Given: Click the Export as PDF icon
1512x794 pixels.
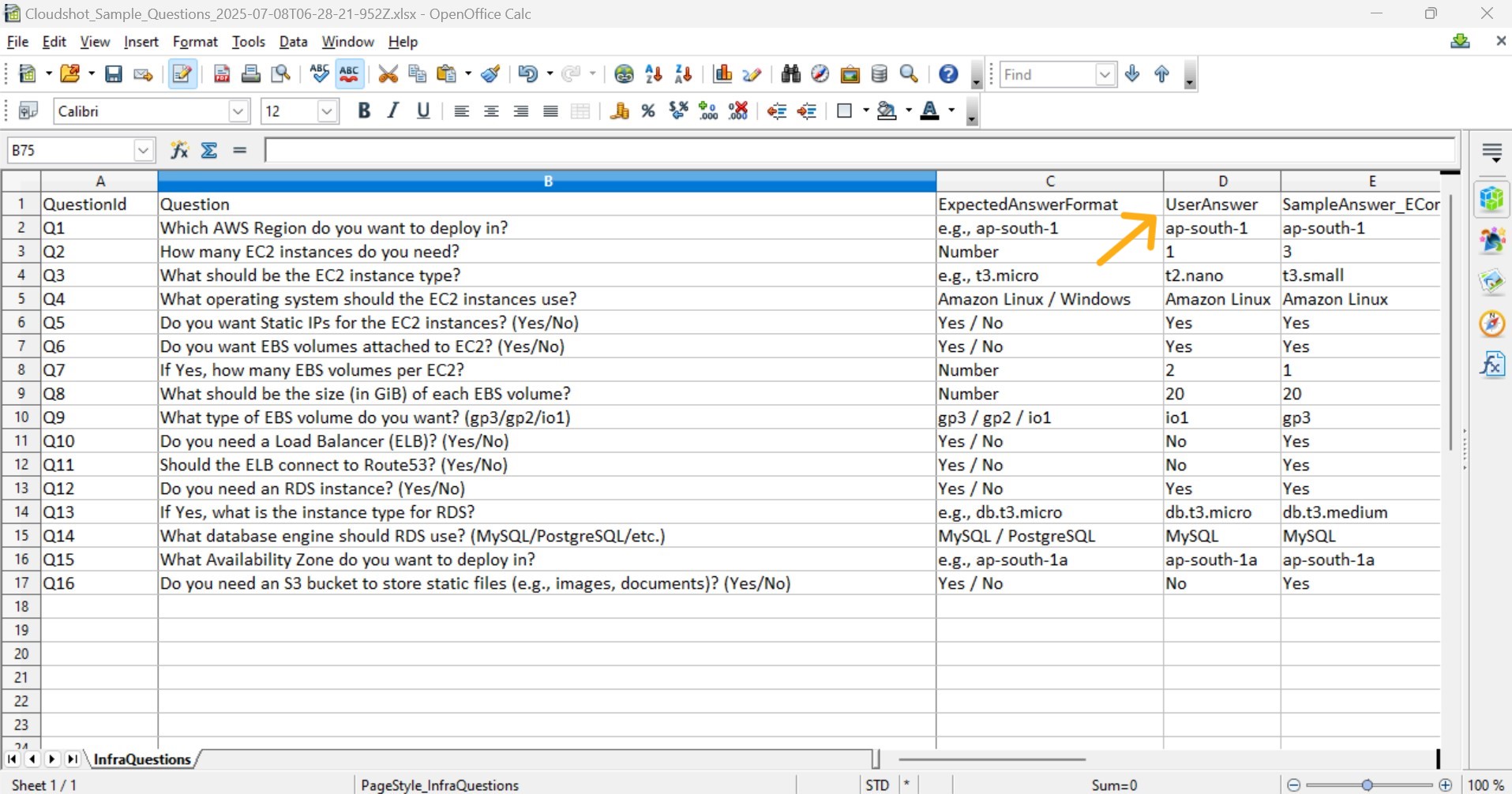Looking at the screenshot, I should (x=222, y=74).
